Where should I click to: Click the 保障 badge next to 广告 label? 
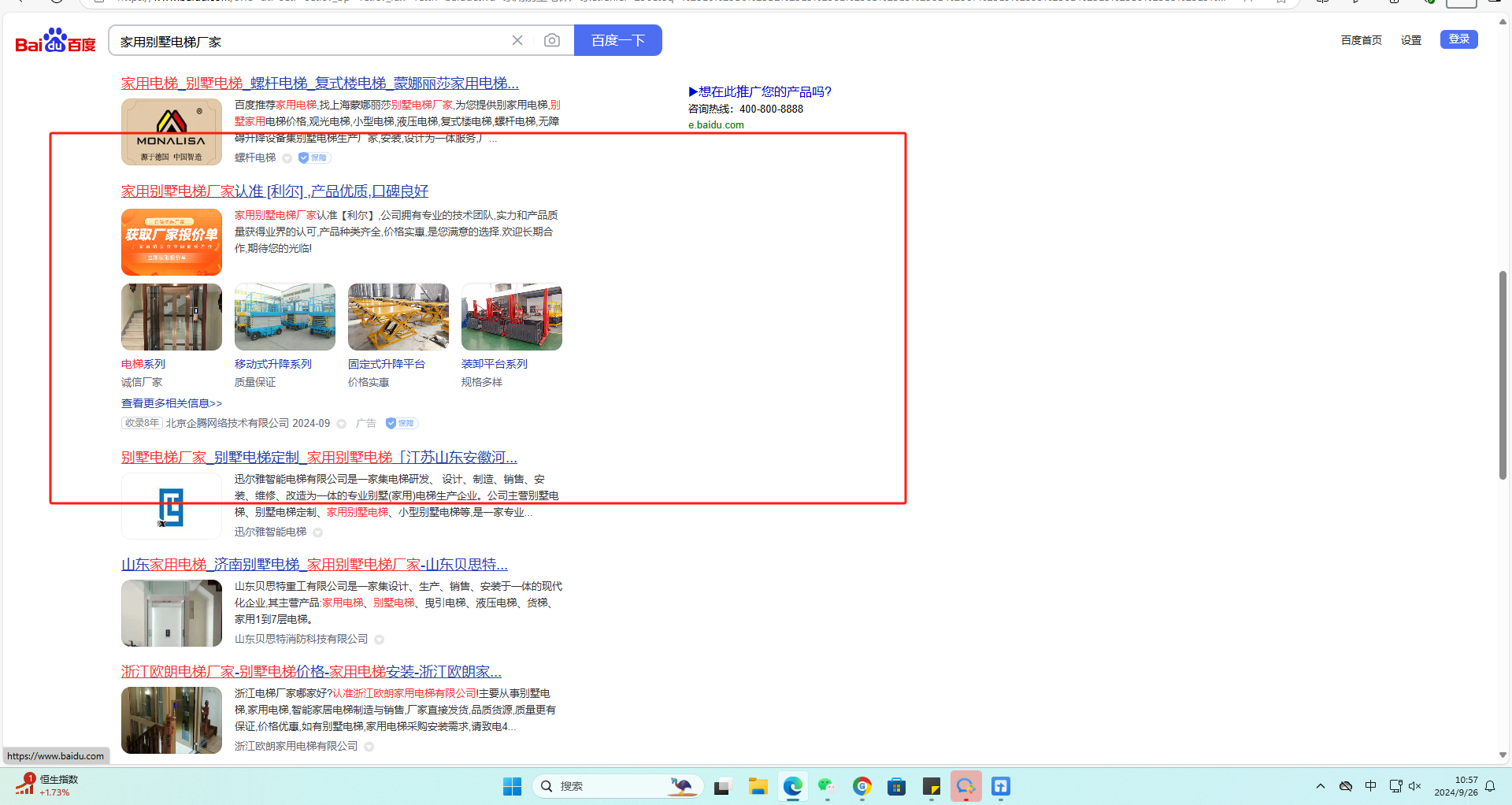pos(402,423)
